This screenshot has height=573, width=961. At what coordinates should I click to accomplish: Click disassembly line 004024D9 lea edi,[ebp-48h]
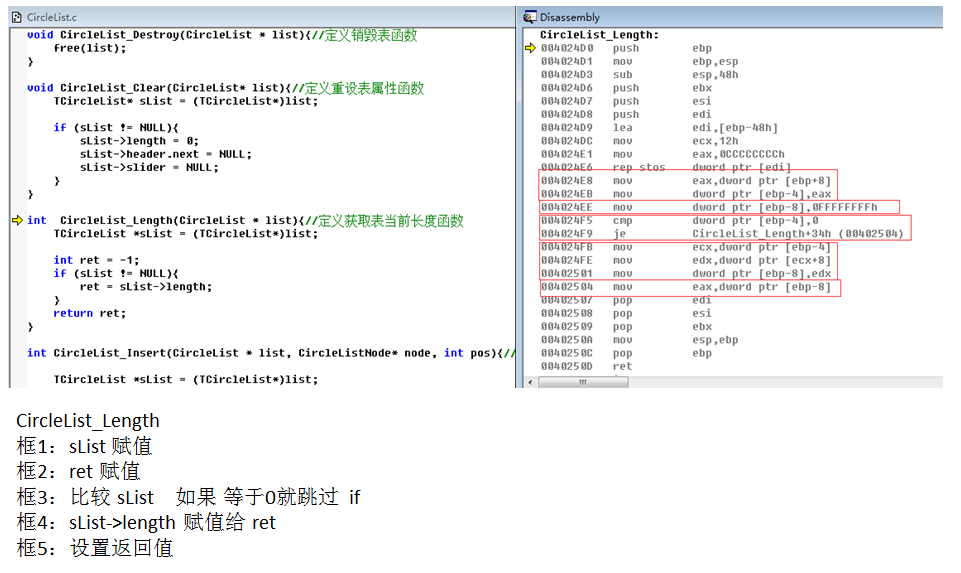(659, 127)
